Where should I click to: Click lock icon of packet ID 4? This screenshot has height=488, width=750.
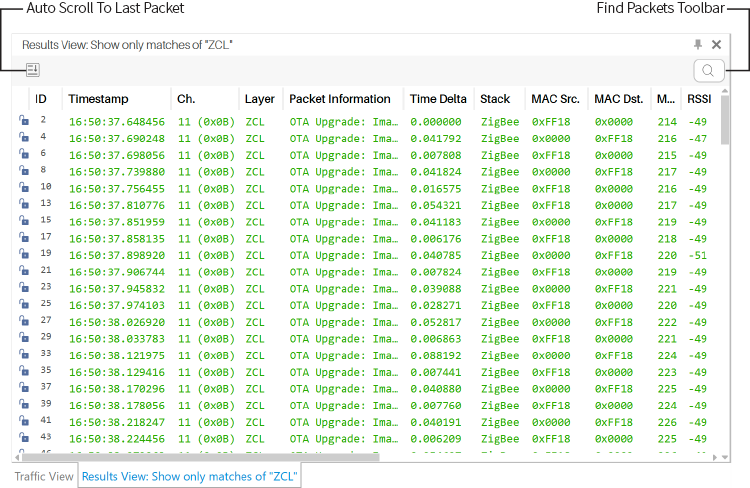[x=23, y=137]
